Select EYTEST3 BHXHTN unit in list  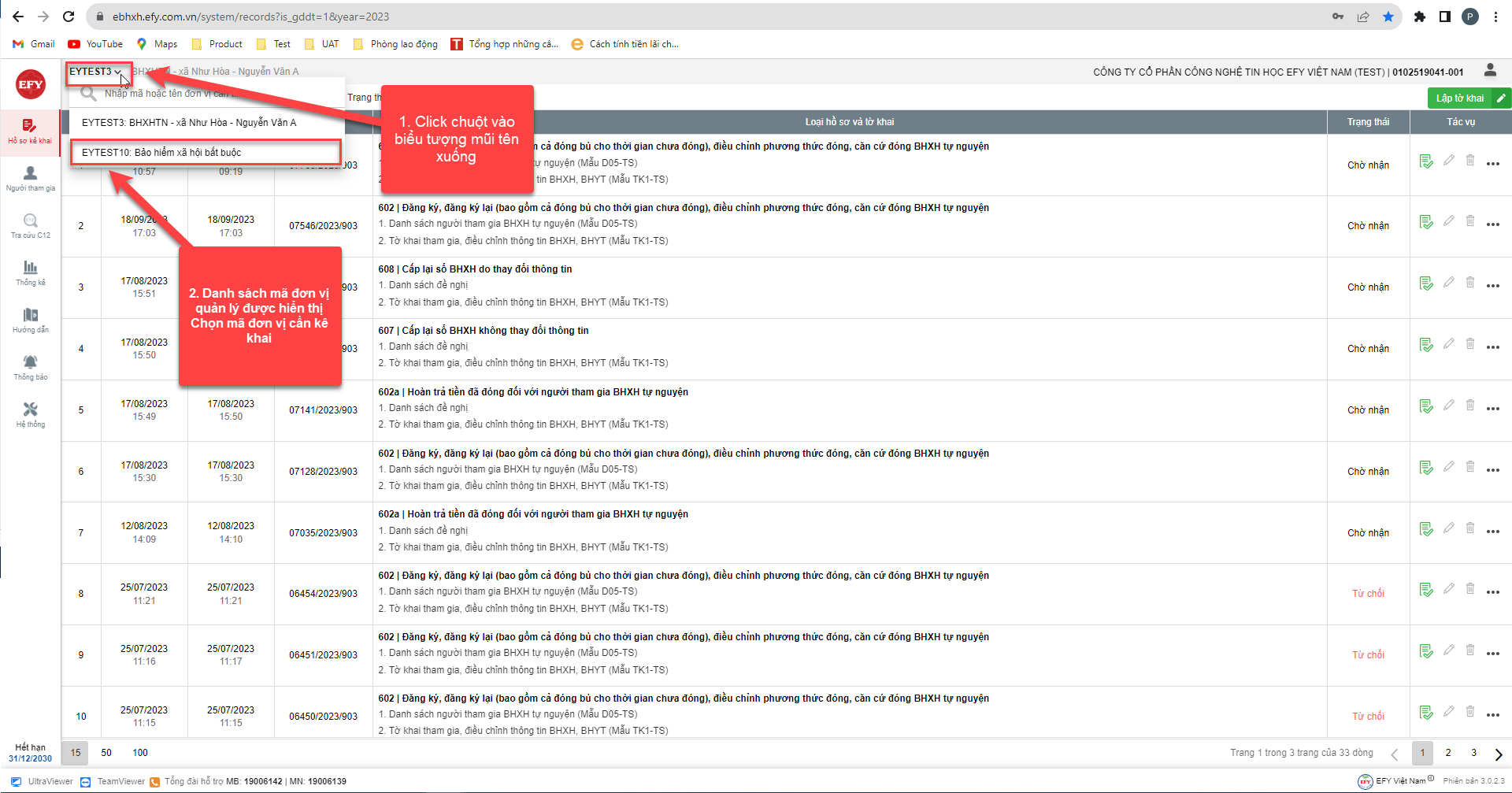coord(189,123)
